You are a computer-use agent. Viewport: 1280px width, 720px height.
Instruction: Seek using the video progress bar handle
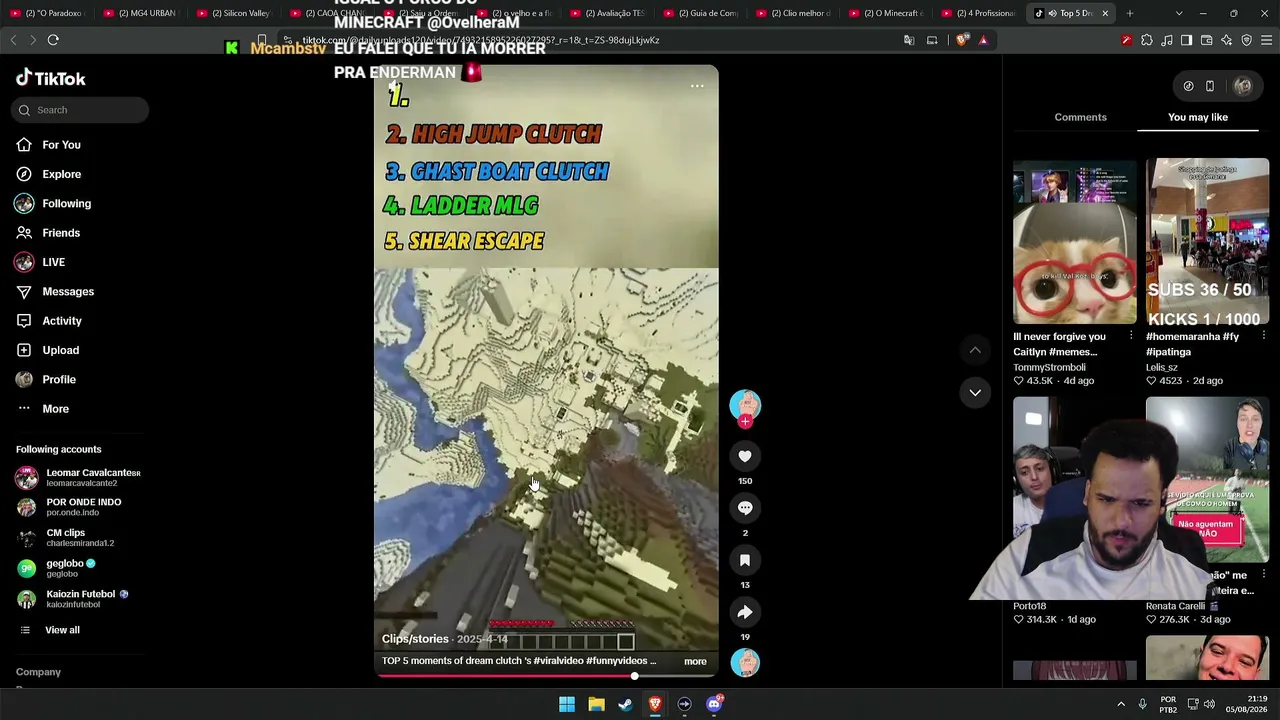(634, 676)
